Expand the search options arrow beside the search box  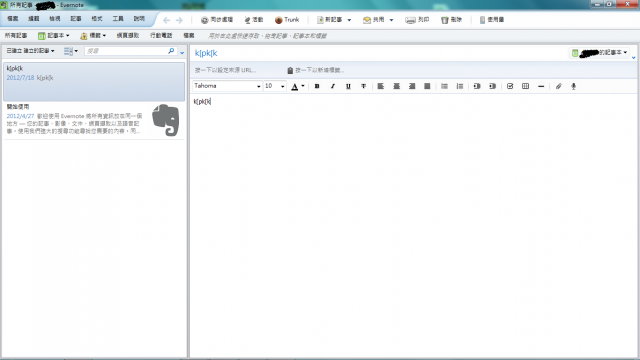[x=182, y=53]
